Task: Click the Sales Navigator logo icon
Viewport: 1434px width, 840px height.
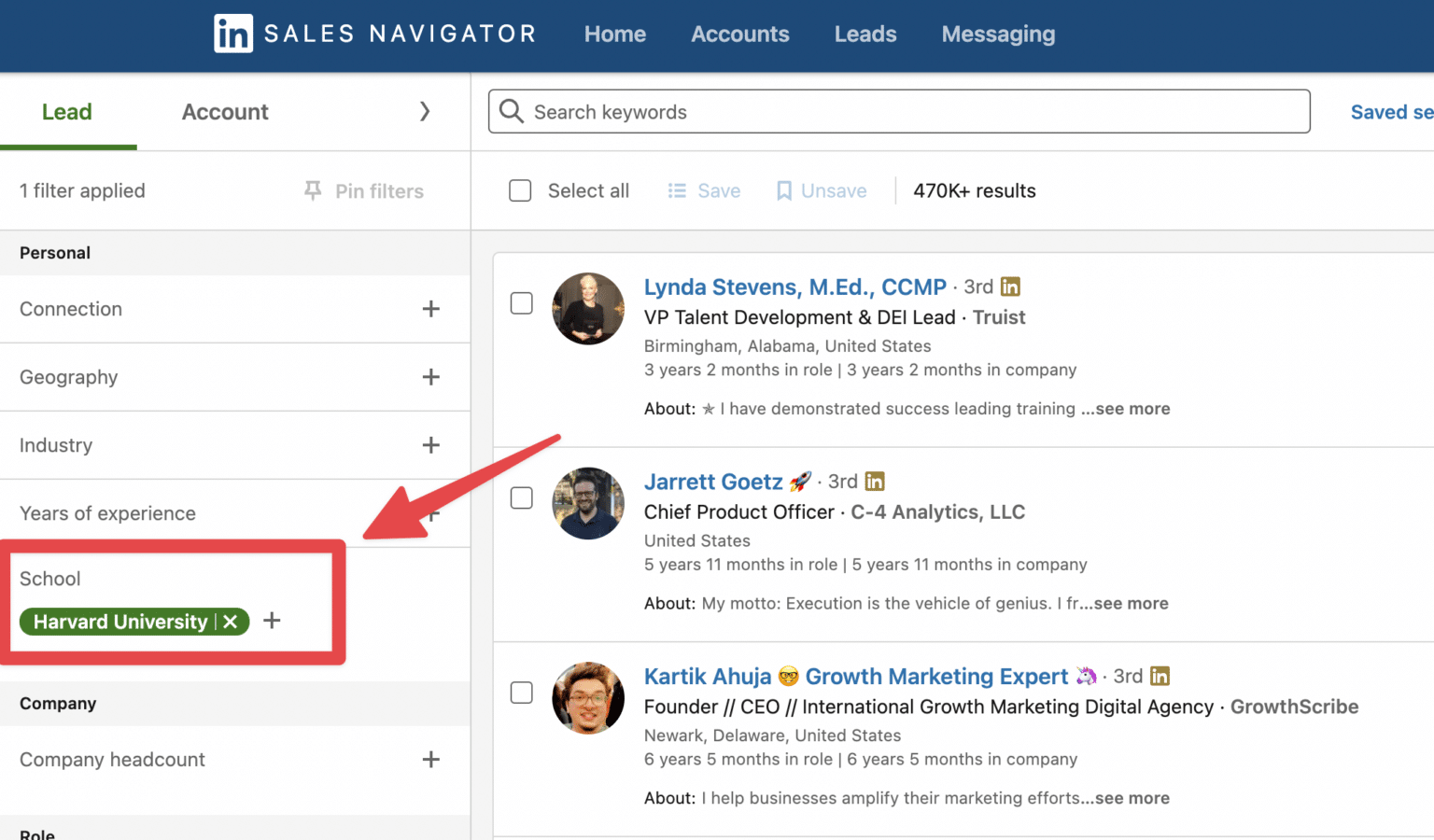Action: (232, 34)
